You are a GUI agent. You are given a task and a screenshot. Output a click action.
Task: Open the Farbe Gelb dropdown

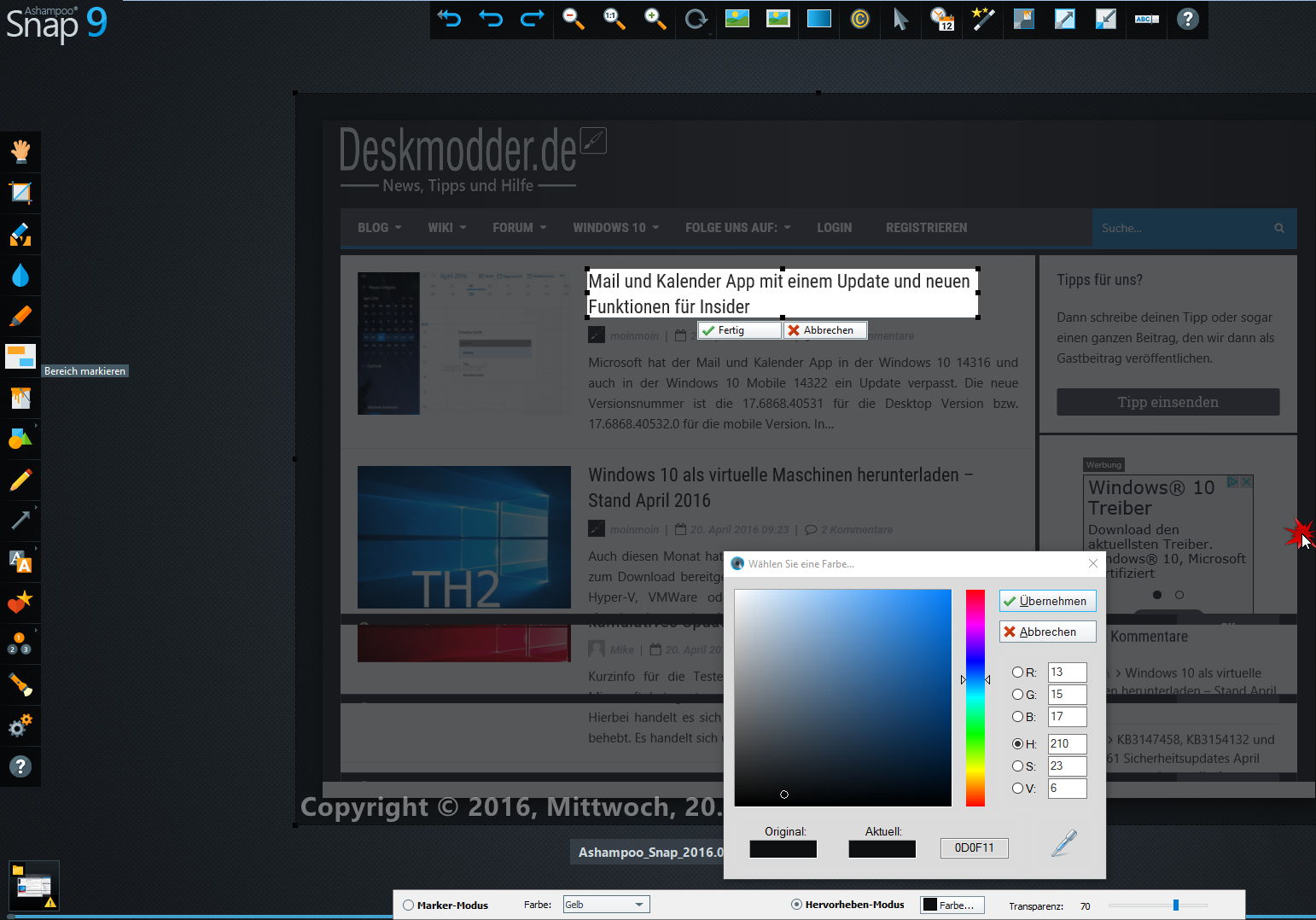click(606, 905)
